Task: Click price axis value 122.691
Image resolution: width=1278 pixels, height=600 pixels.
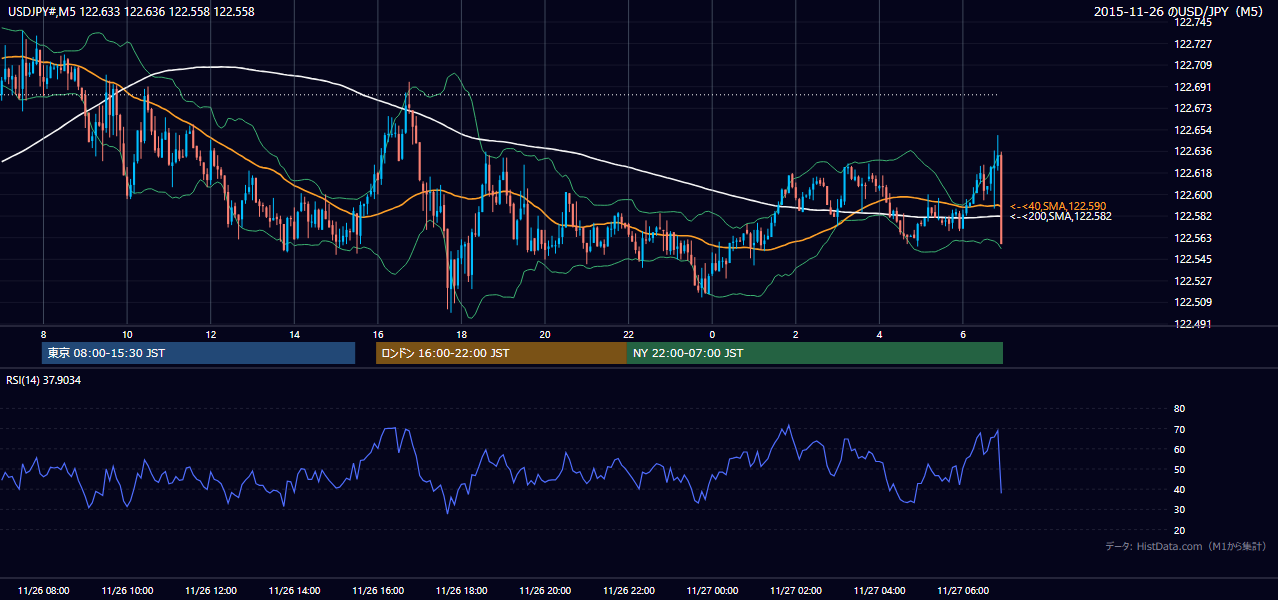Action: (x=1192, y=87)
